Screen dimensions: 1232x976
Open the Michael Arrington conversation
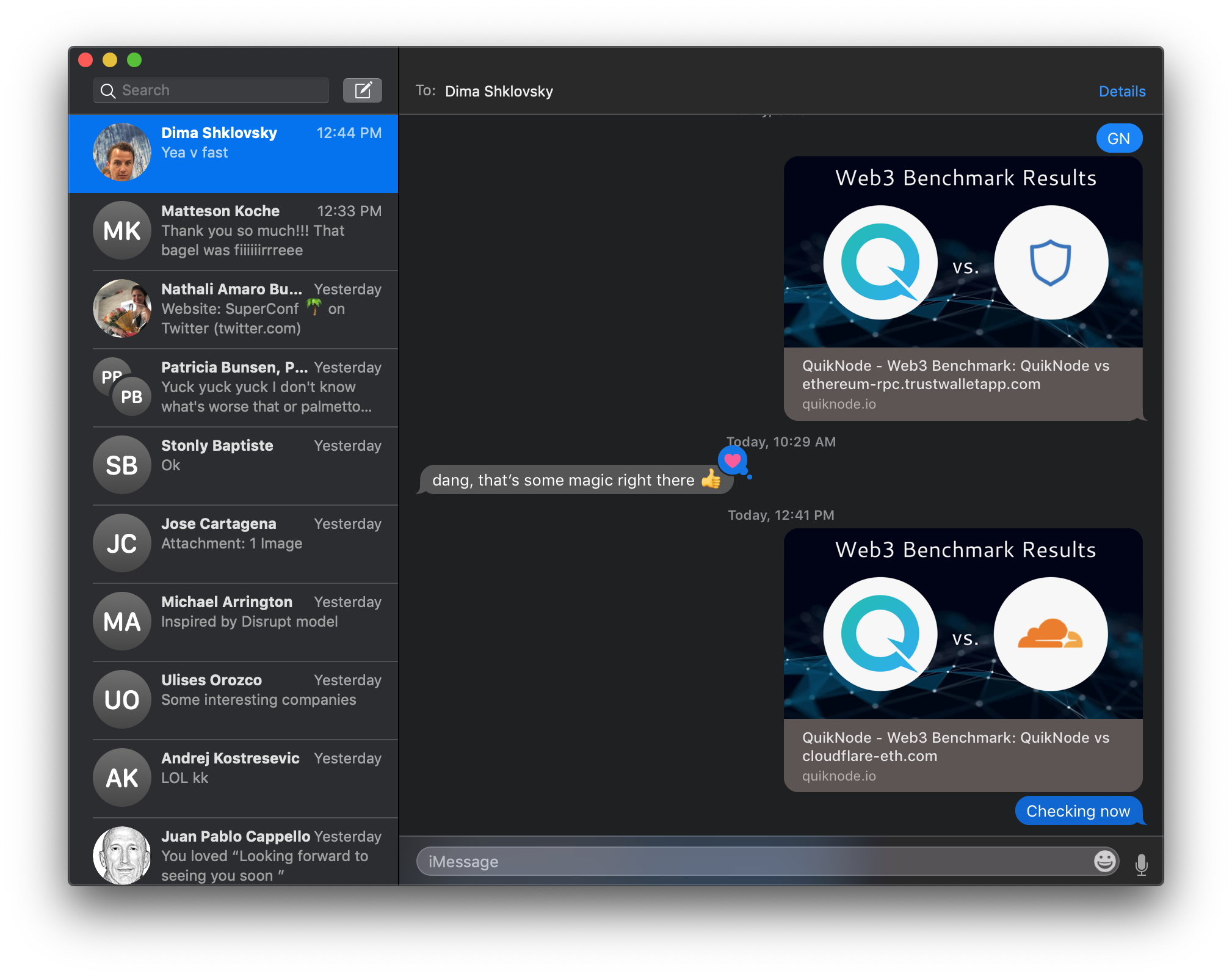click(233, 622)
